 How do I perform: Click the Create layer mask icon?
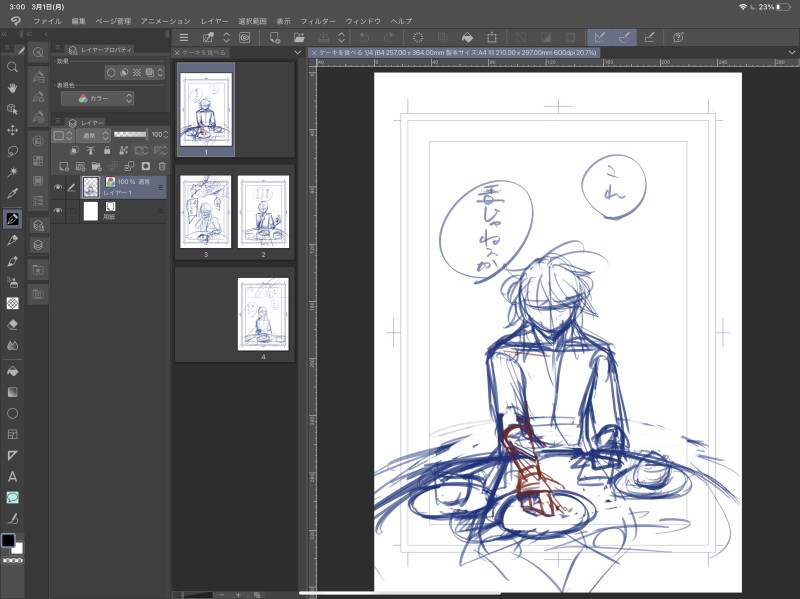145,166
